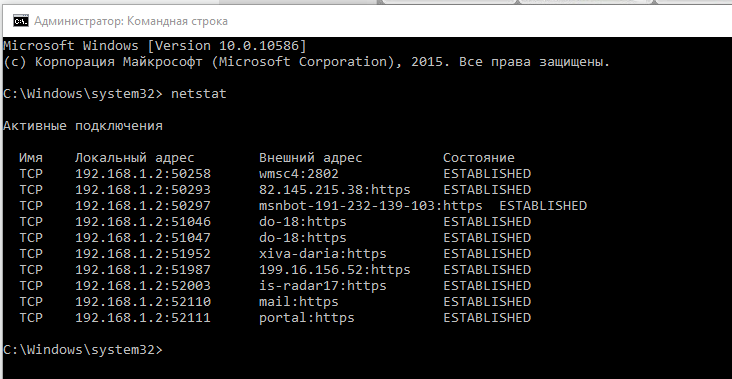Click ESTABLISHED state in the portal row

tap(487, 317)
